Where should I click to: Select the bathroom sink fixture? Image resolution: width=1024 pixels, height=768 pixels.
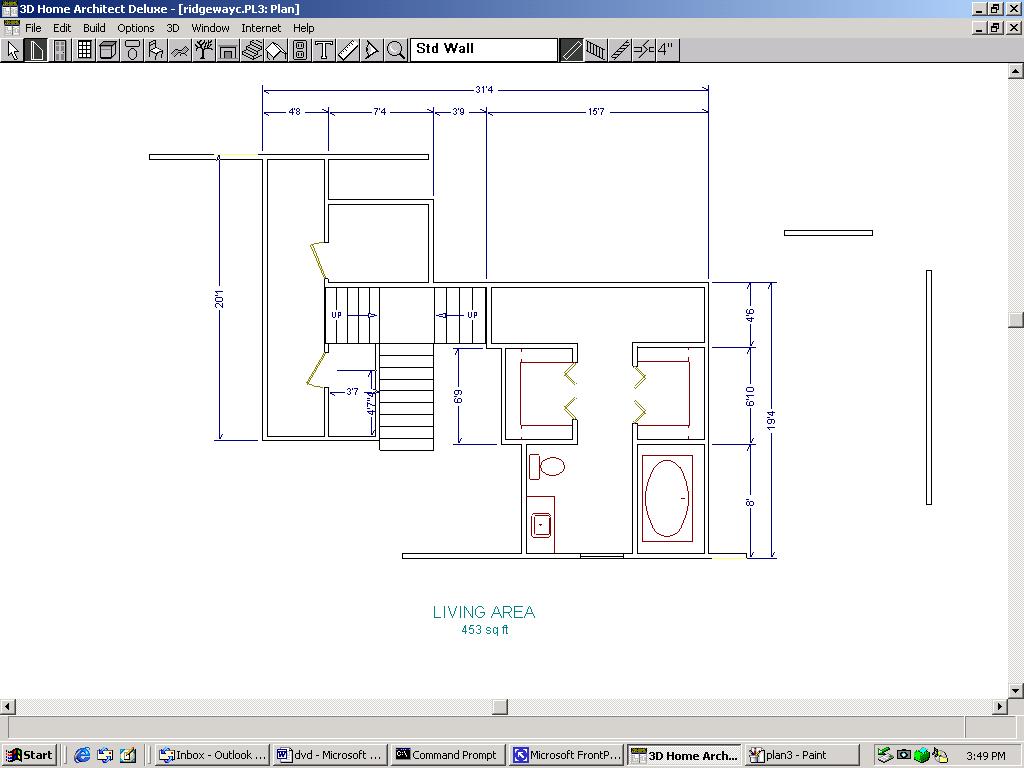(541, 525)
